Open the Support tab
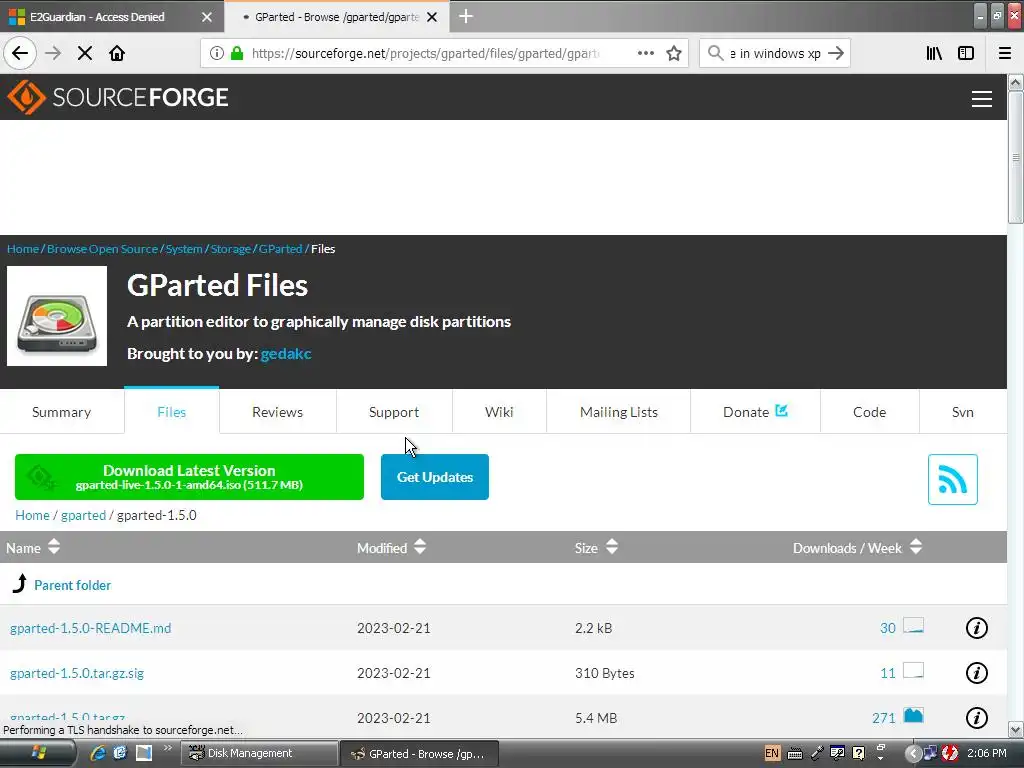Image resolution: width=1024 pixels, height=768 pixels. (394, 412)
